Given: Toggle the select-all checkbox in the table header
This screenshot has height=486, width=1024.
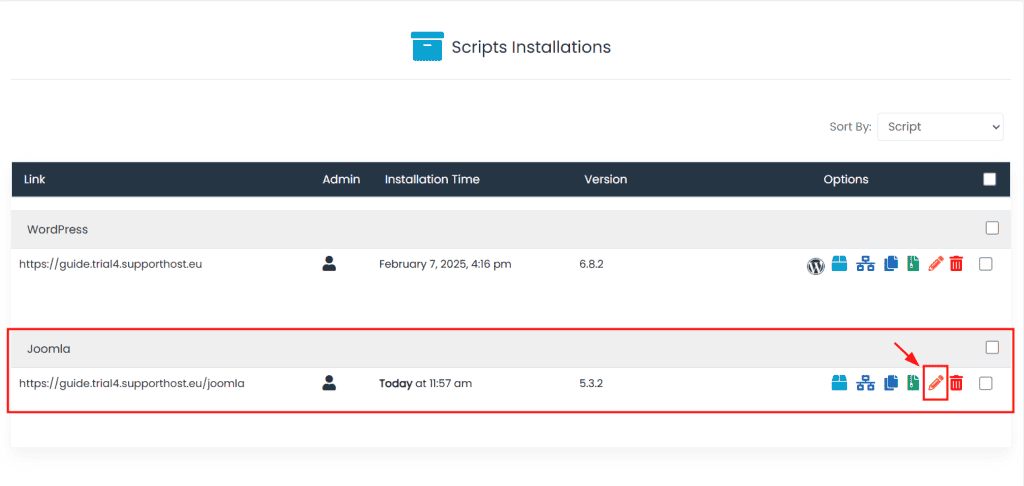Looking at the screenshot, I should (x=990, y=180).
